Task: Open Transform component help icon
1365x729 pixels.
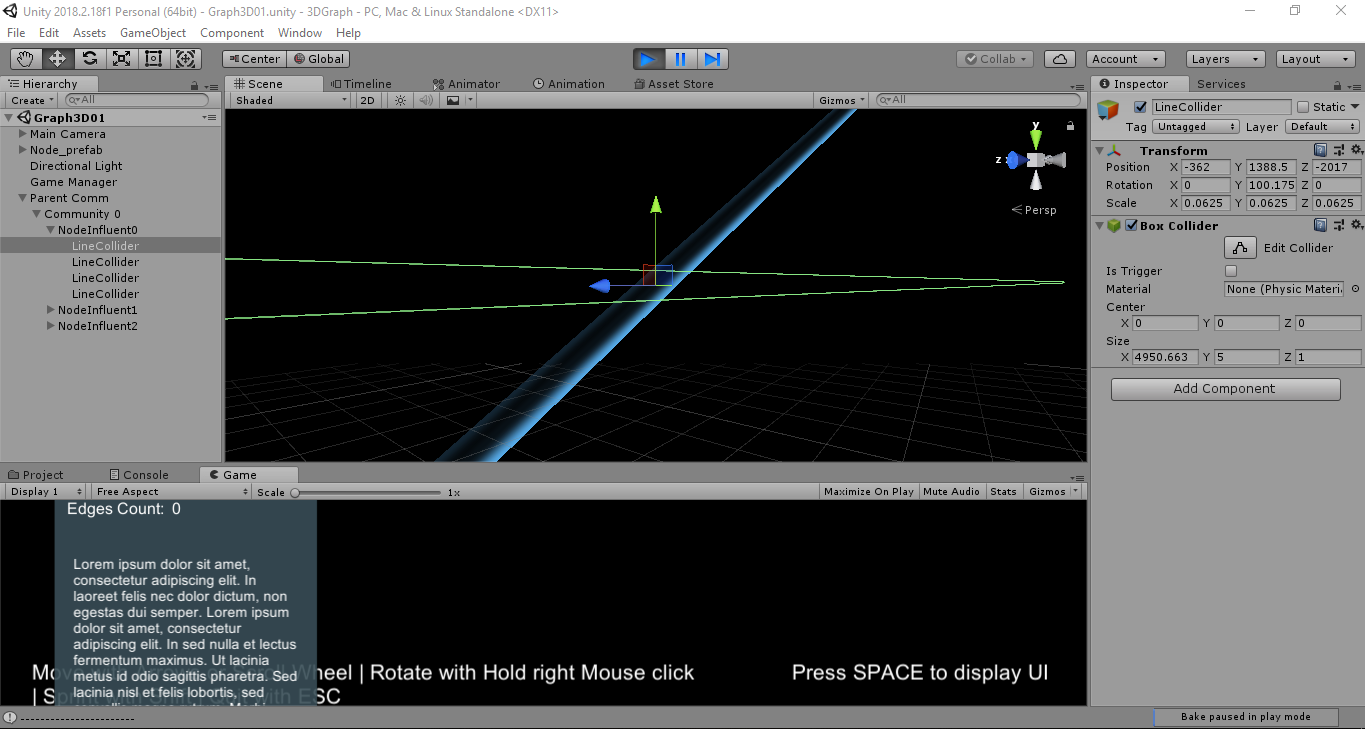Action: 1320,150
